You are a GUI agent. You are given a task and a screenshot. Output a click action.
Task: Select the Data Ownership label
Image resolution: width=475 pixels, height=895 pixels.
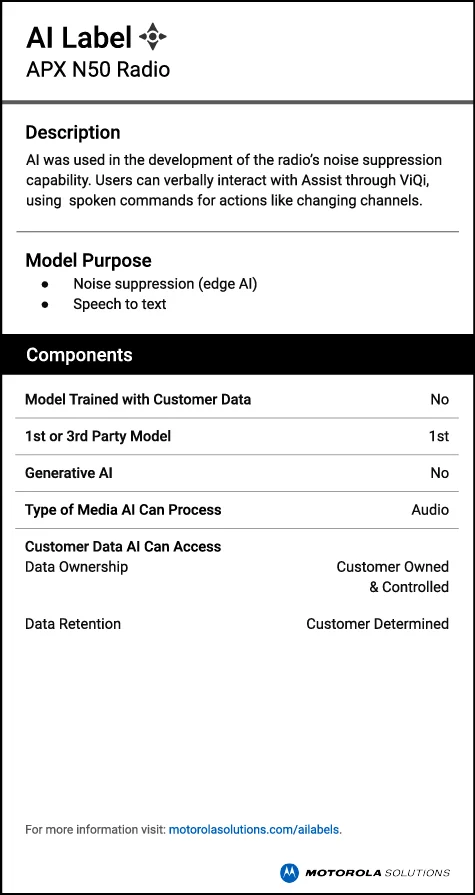[x=77, y=567]
